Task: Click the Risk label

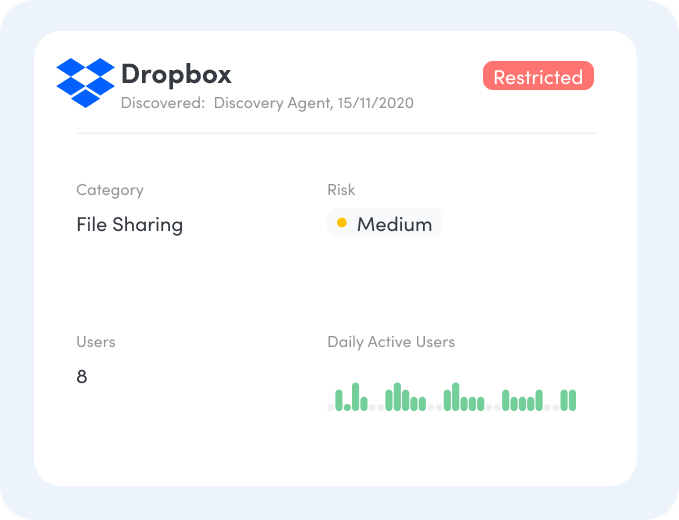Action: tap(341, 190)
